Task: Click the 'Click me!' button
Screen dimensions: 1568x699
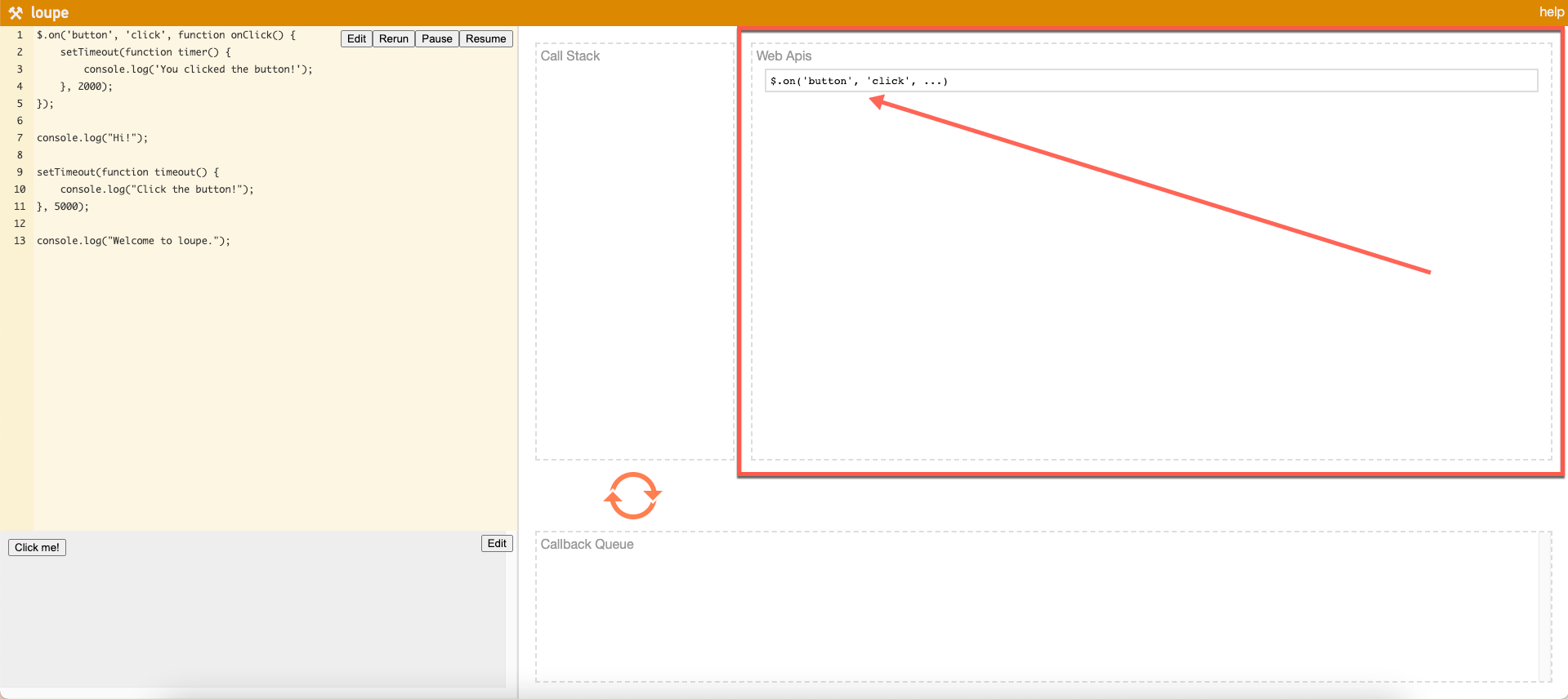Action: [37, 547]
